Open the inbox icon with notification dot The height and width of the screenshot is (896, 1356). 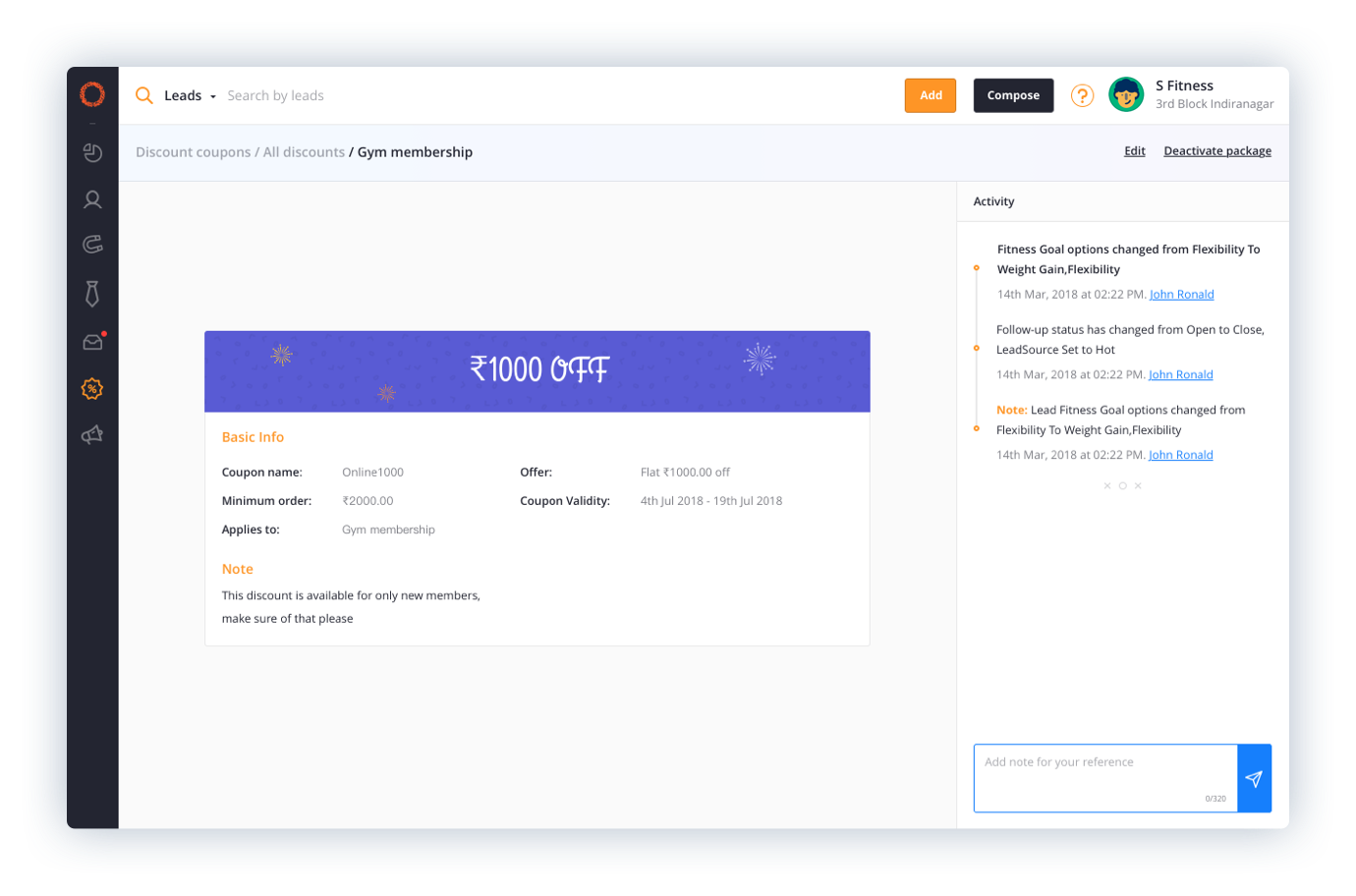[92, 342]
